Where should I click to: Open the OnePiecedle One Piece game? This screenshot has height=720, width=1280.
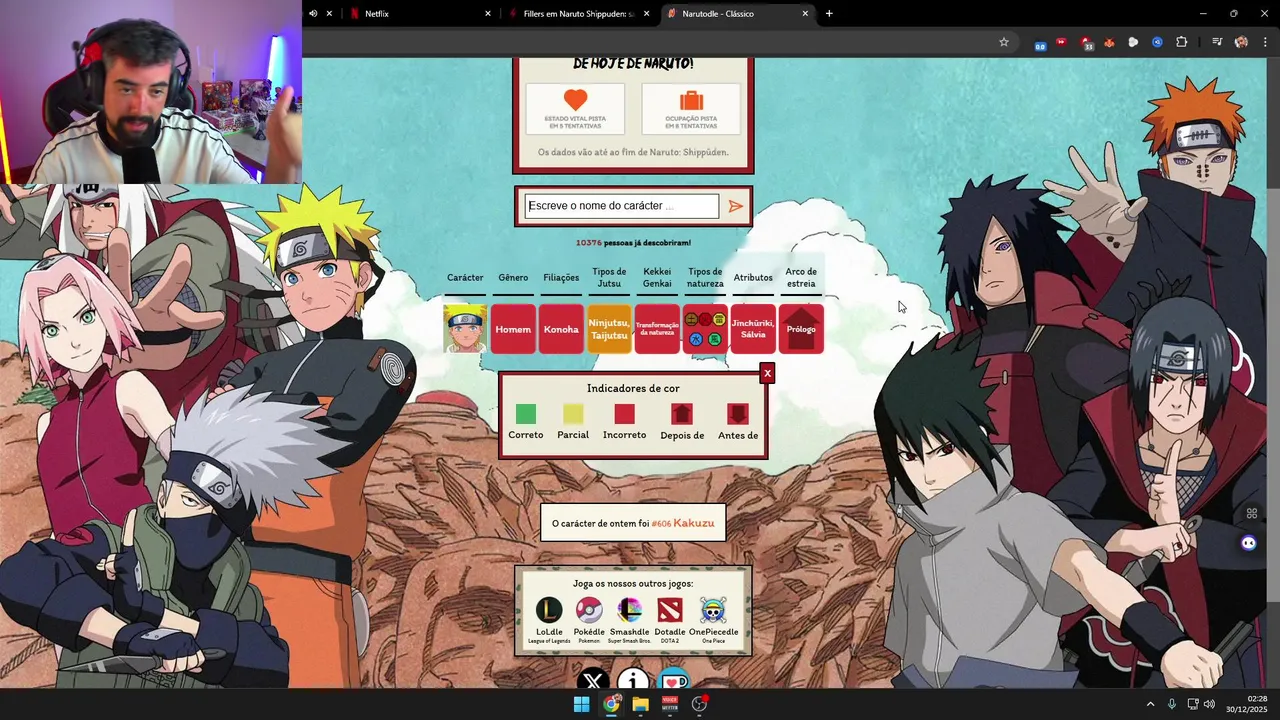(713, 610)
